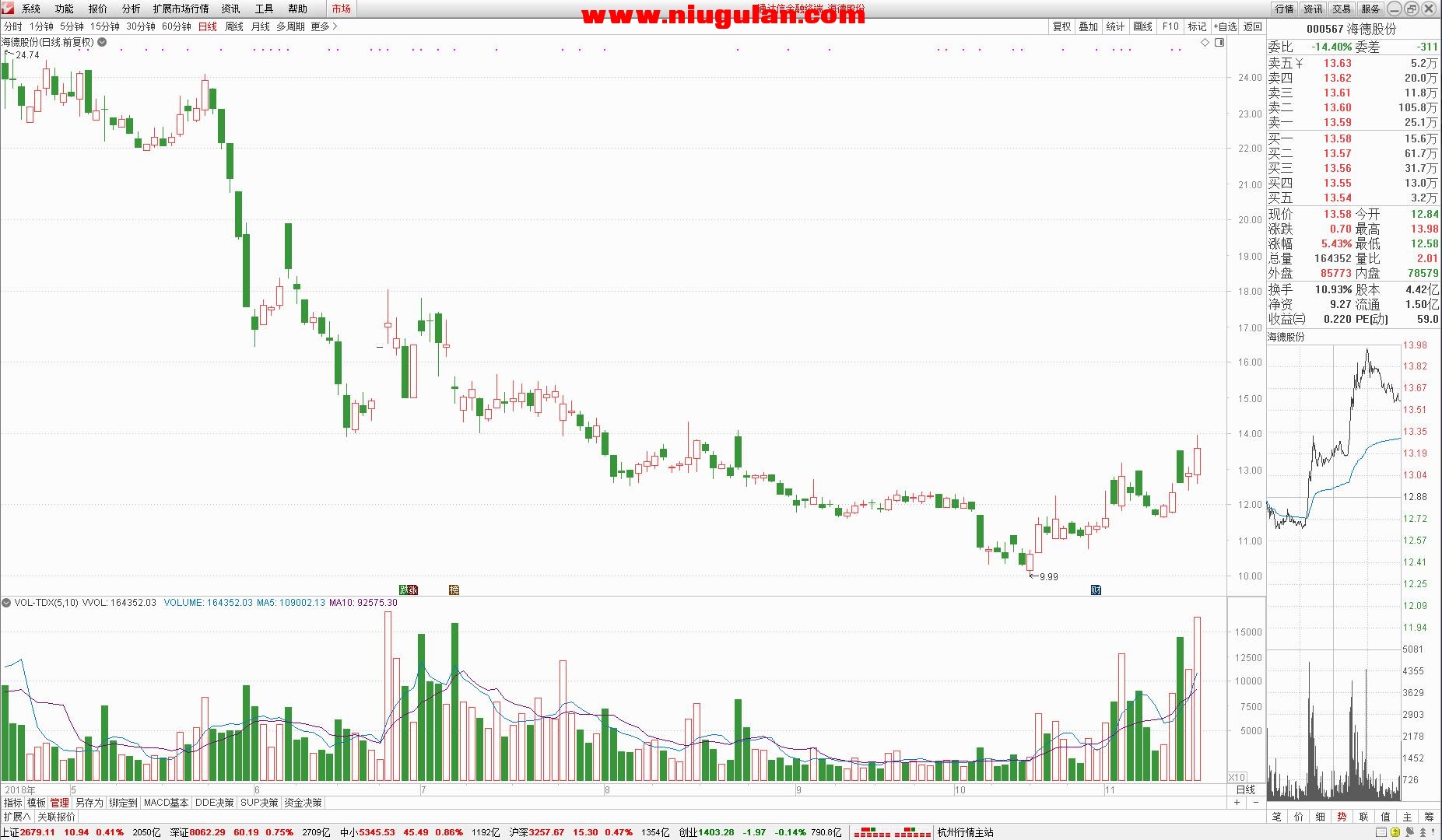Click the 榜 marker icon on chart

454,590
